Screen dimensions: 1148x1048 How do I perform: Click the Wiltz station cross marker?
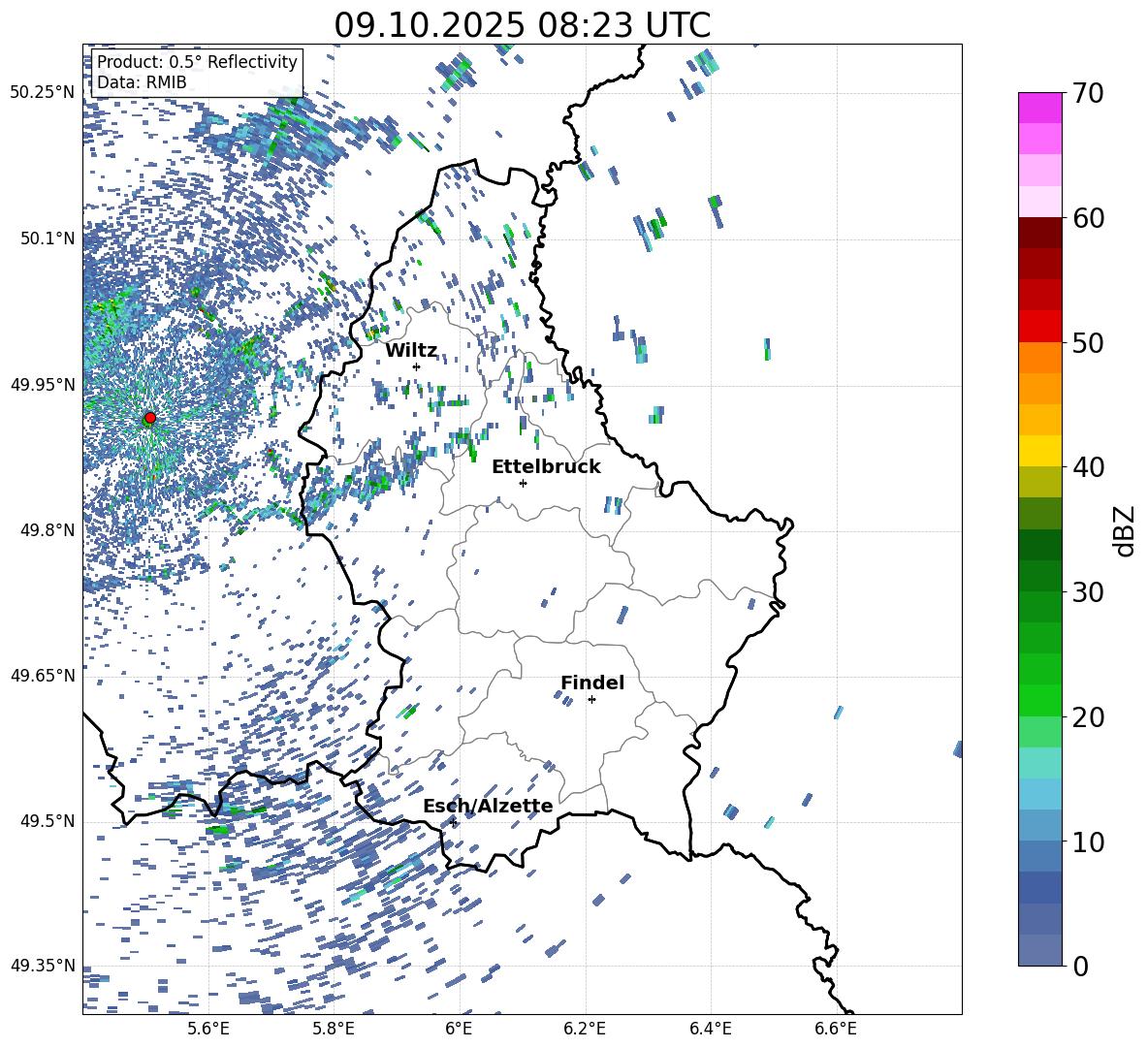click(x=417, y=366)
